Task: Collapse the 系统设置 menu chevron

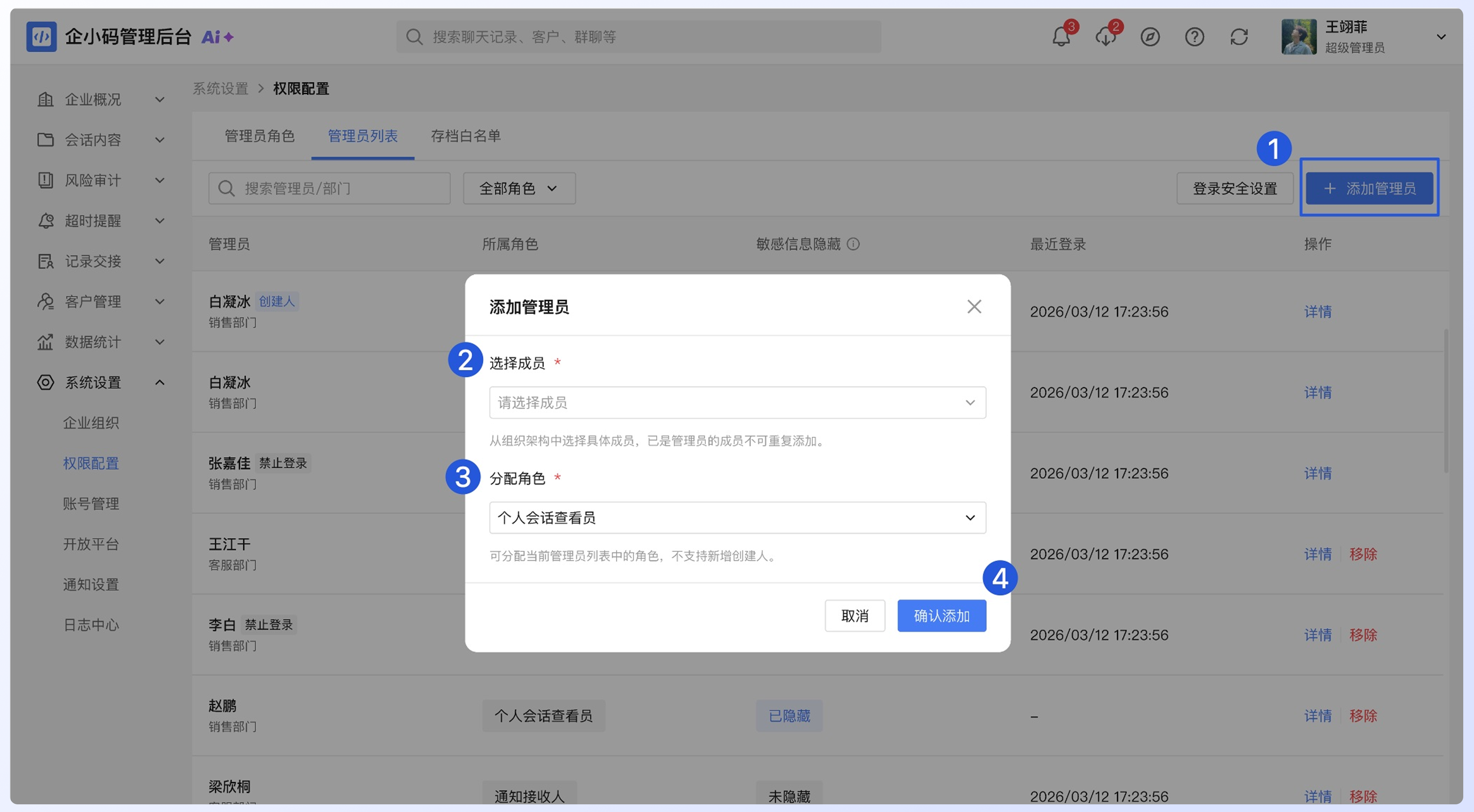Action: pos(160,382)
